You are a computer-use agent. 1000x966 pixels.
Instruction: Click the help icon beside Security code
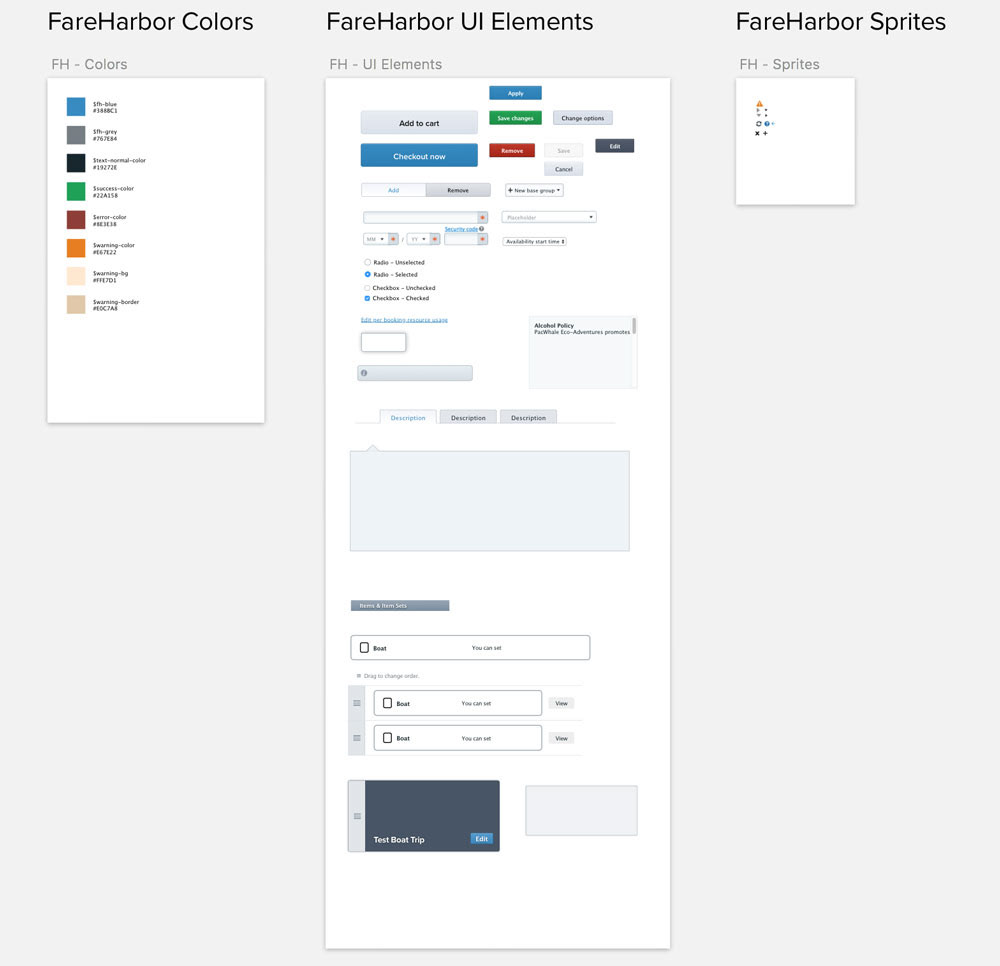coord(482,229)
